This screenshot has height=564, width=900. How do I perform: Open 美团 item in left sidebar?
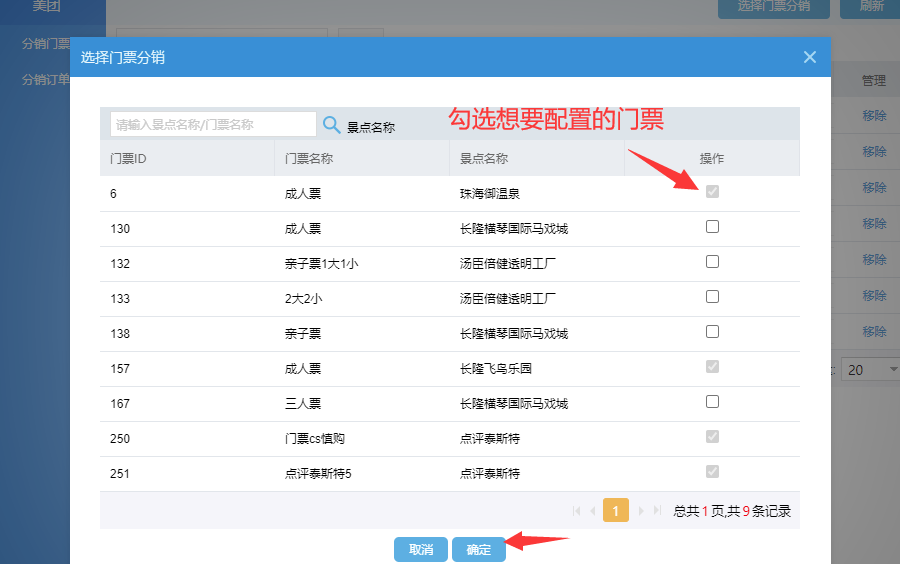point(48,7)
